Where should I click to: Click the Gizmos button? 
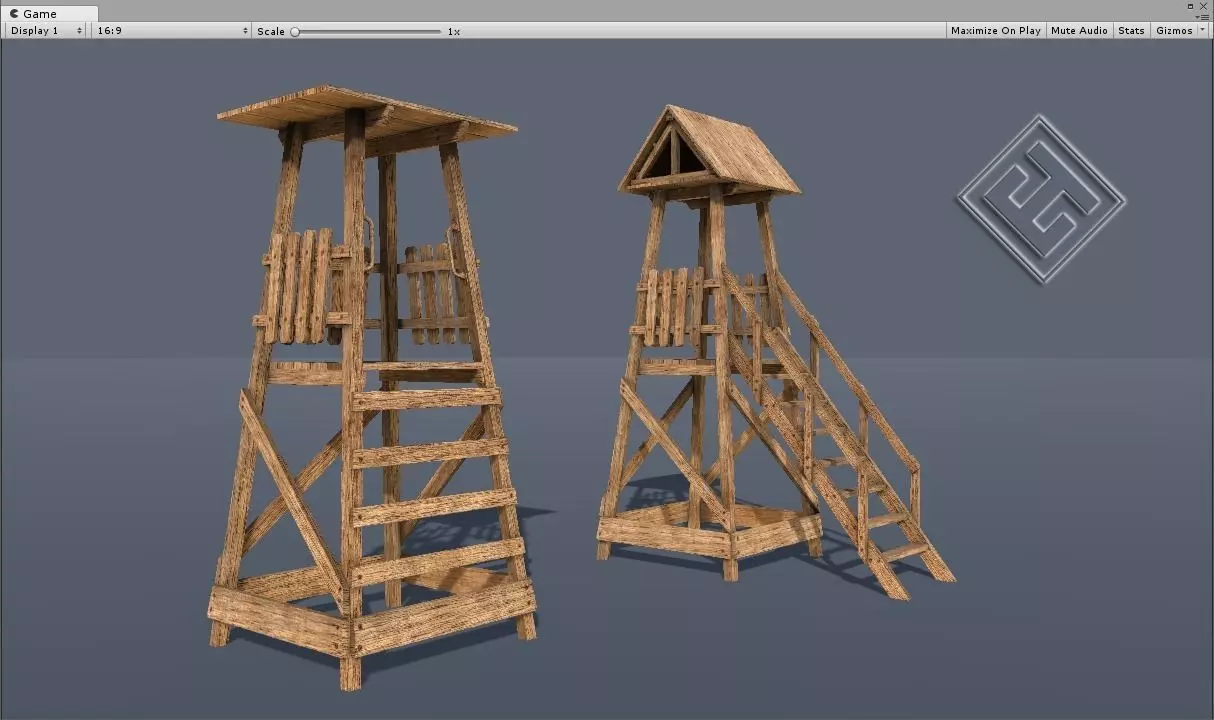tap(1173, 31)
